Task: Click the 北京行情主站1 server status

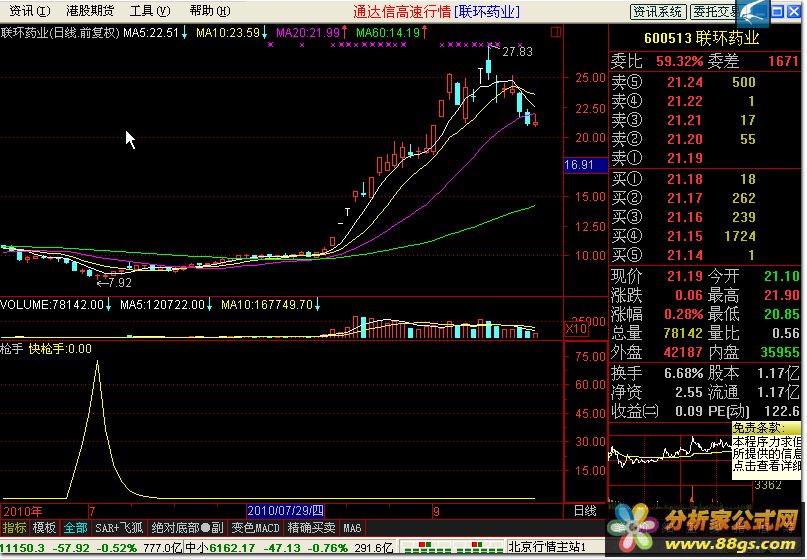Action: (x=547, y=547)
